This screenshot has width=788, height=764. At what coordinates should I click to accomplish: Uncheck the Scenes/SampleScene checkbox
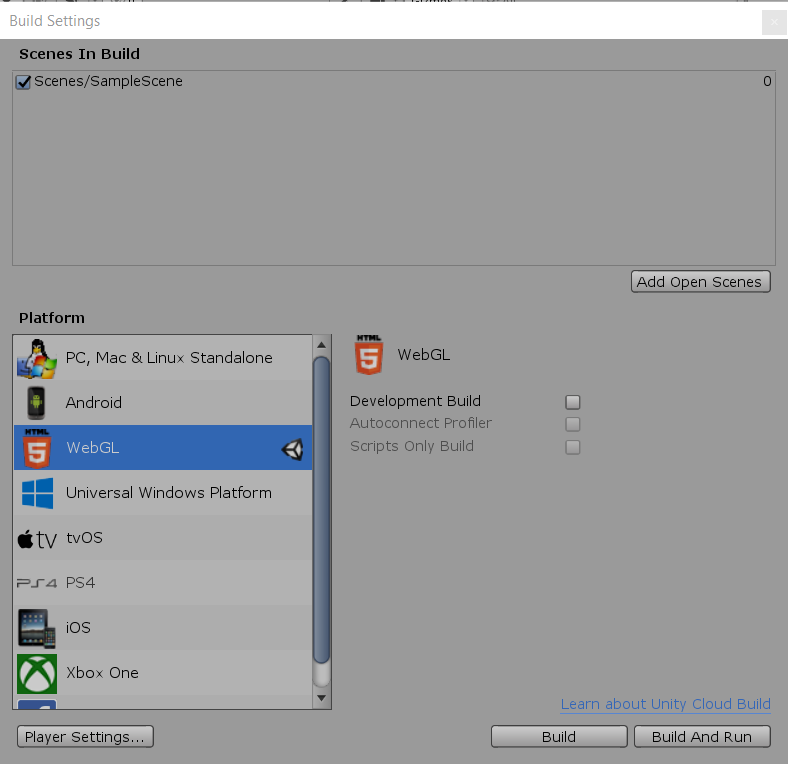pos(24,82)
